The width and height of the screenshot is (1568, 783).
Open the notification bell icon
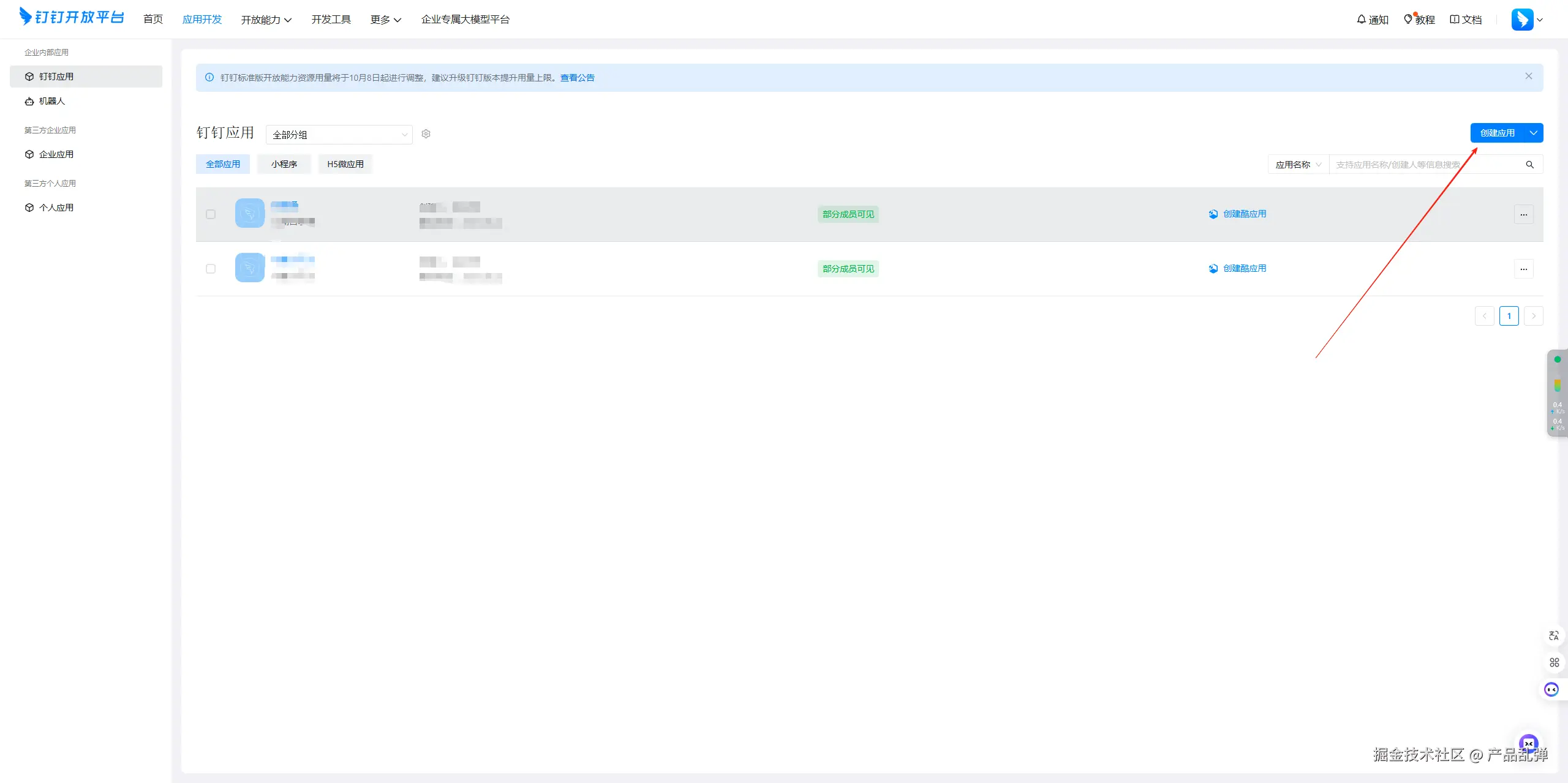pos(1361,20)
